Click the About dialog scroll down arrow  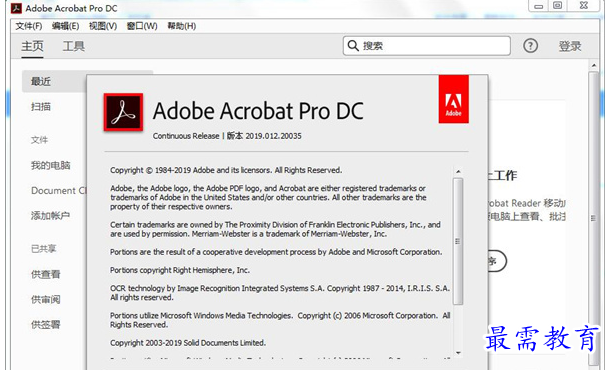point(458,353)
